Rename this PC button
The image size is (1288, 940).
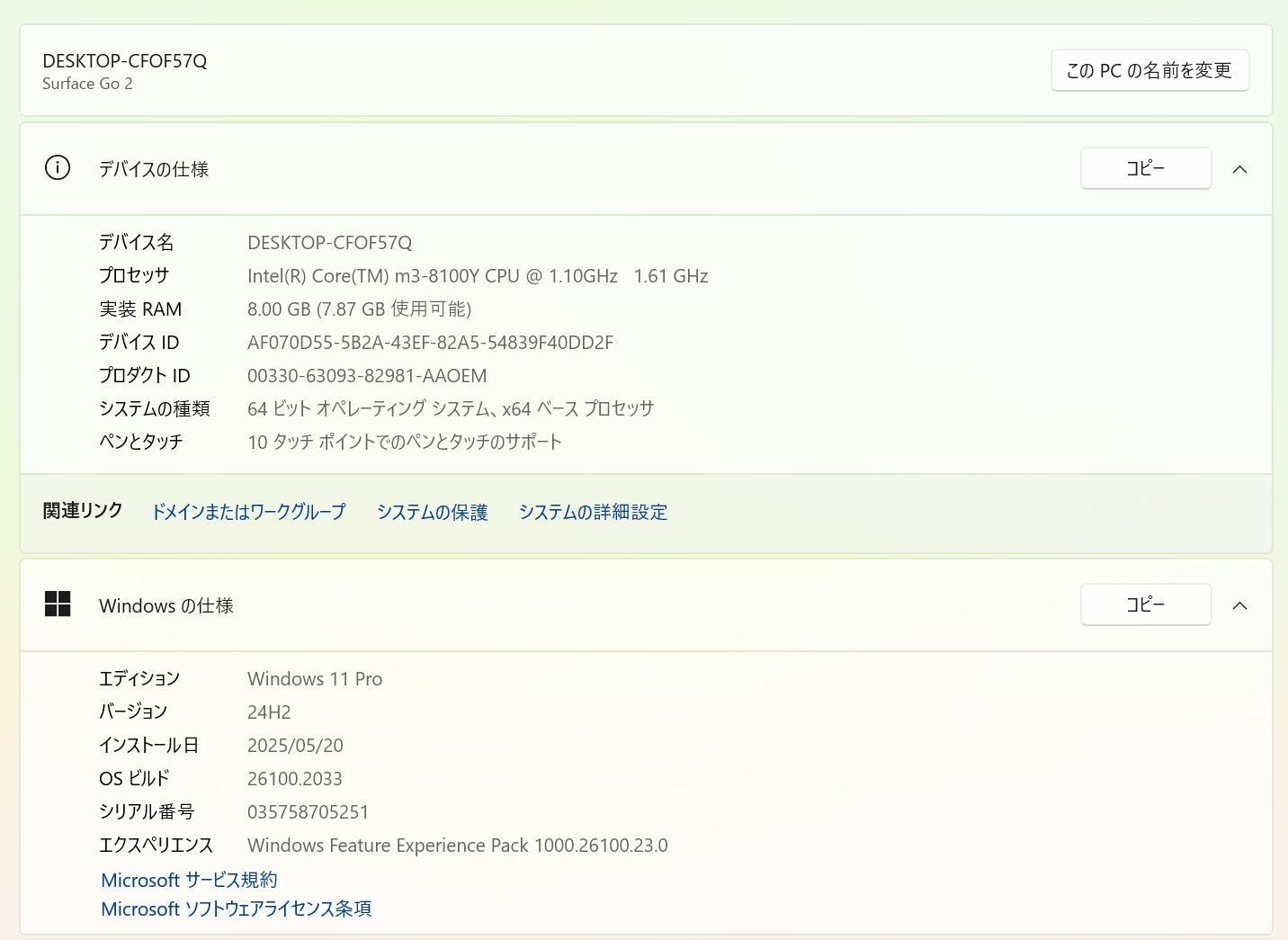click(x=1149, y=70)
